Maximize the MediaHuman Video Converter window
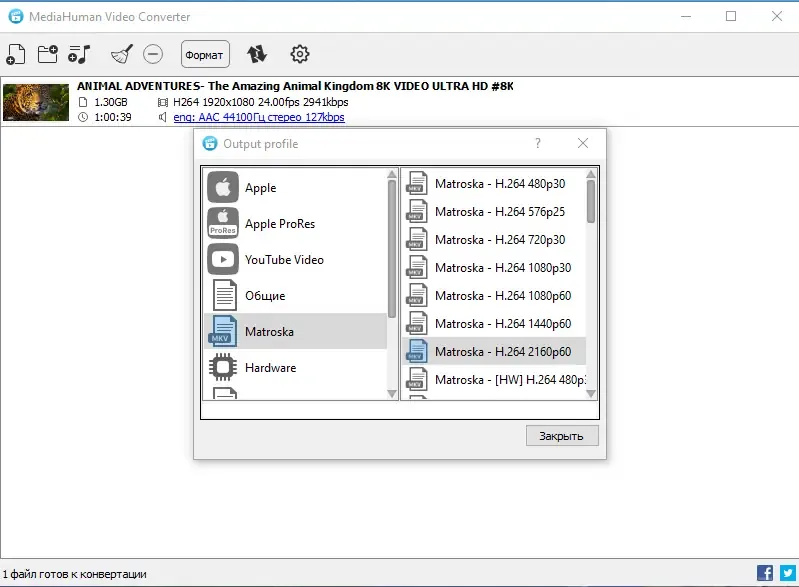 click(731, 16)
